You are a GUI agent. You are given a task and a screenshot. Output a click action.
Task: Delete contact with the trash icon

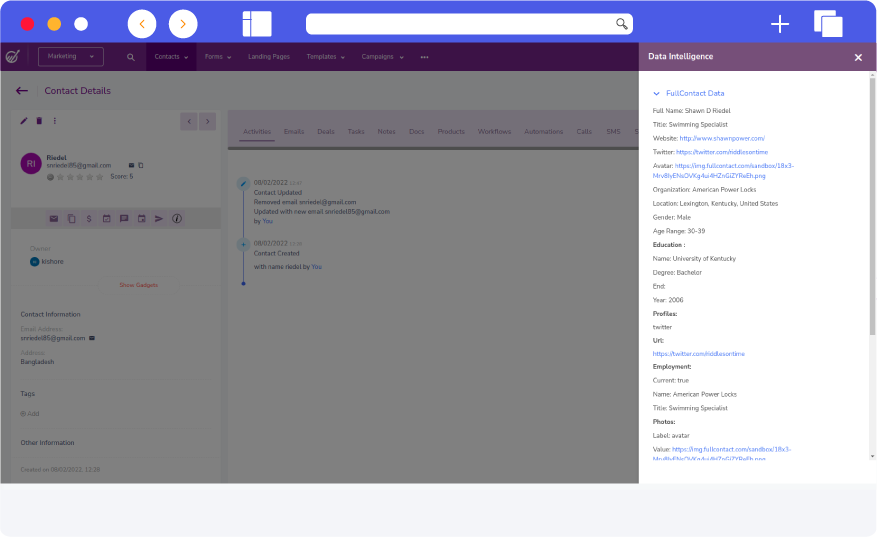[39, 121]
